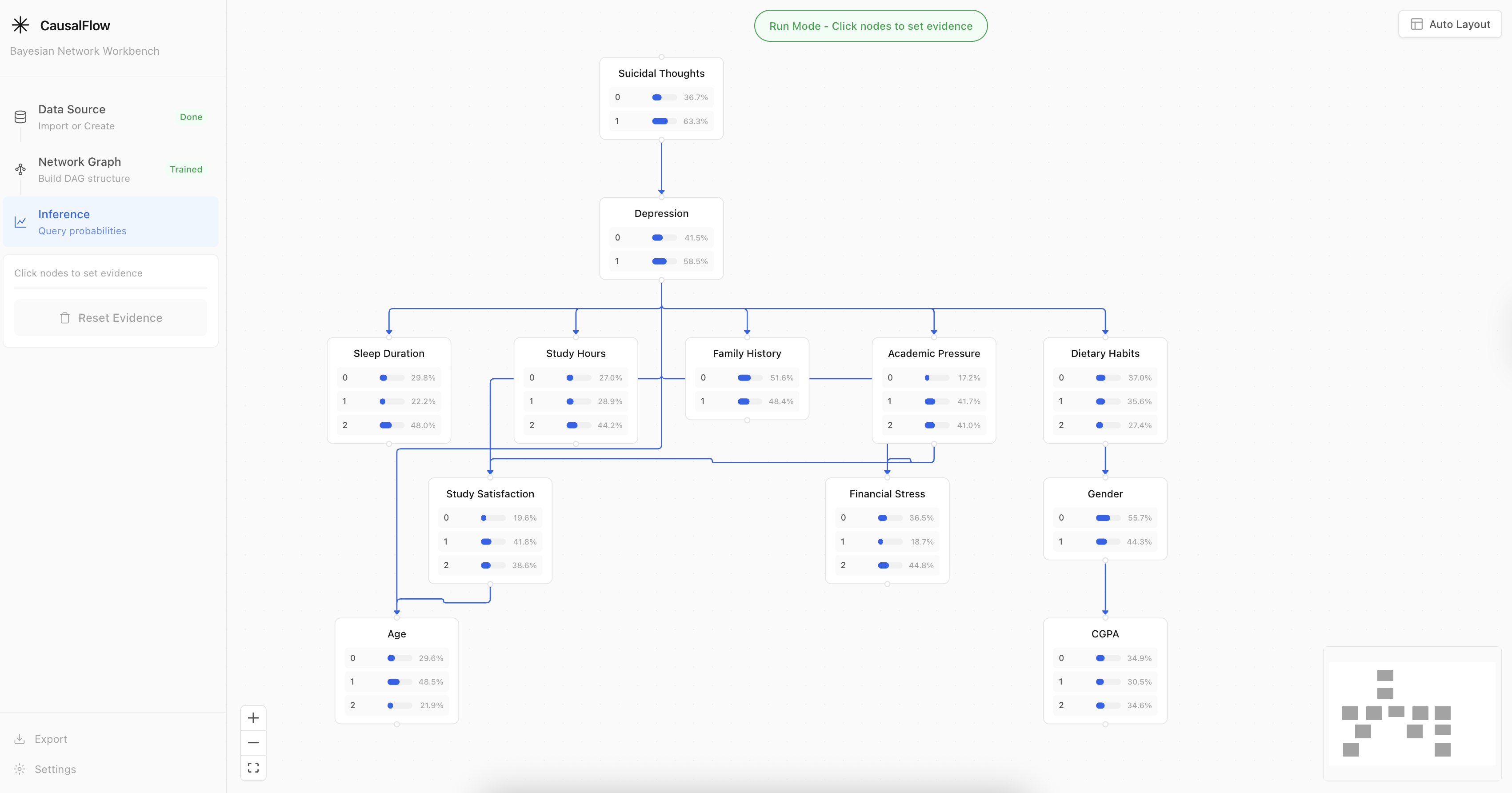The image size is (1512, 793).
Task: Select Family History state 1 row
Action: 747,401
